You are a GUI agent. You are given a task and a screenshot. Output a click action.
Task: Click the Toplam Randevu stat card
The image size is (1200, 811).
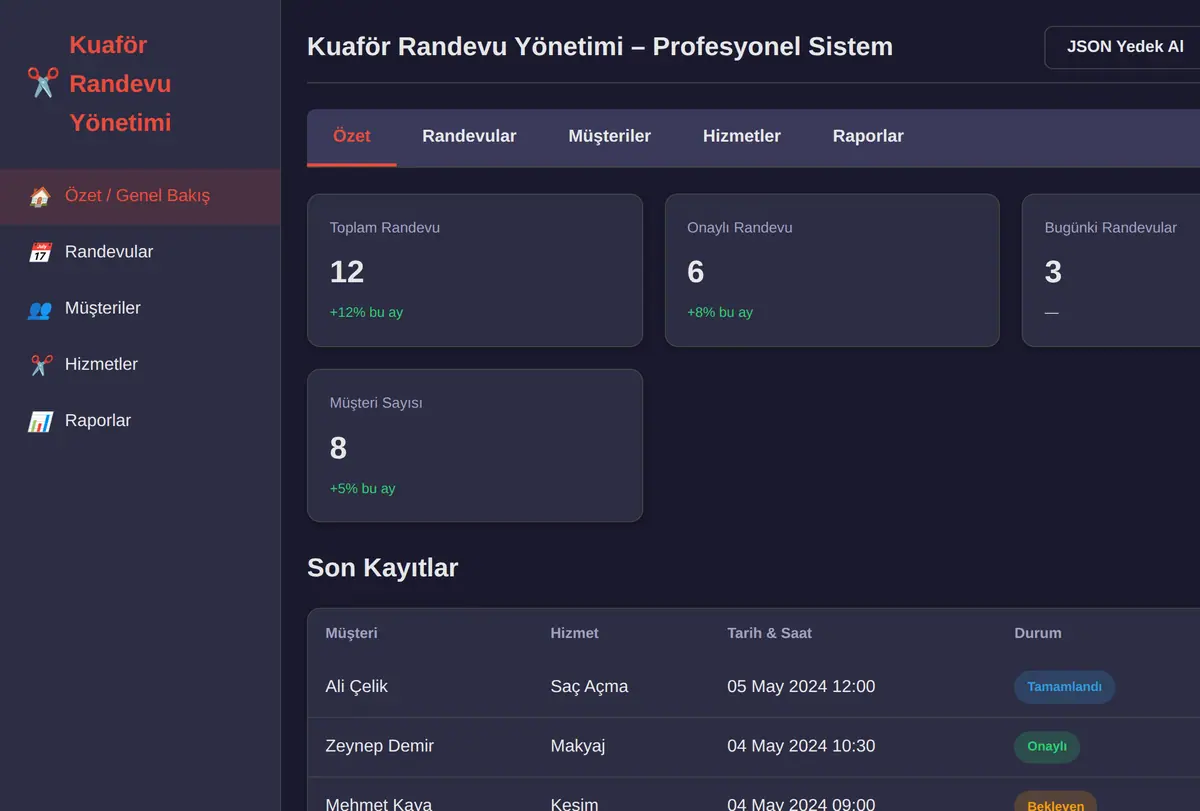coord(475,270)
